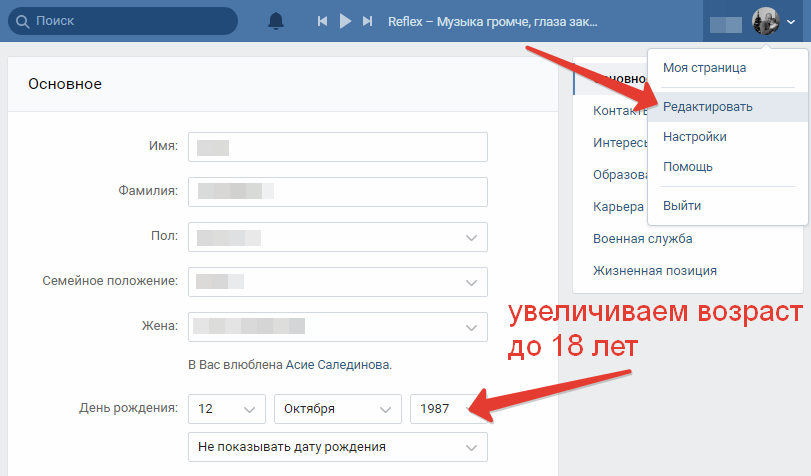
Task: Expand the Жена partner dropdown
Action: tap(338, 326)
